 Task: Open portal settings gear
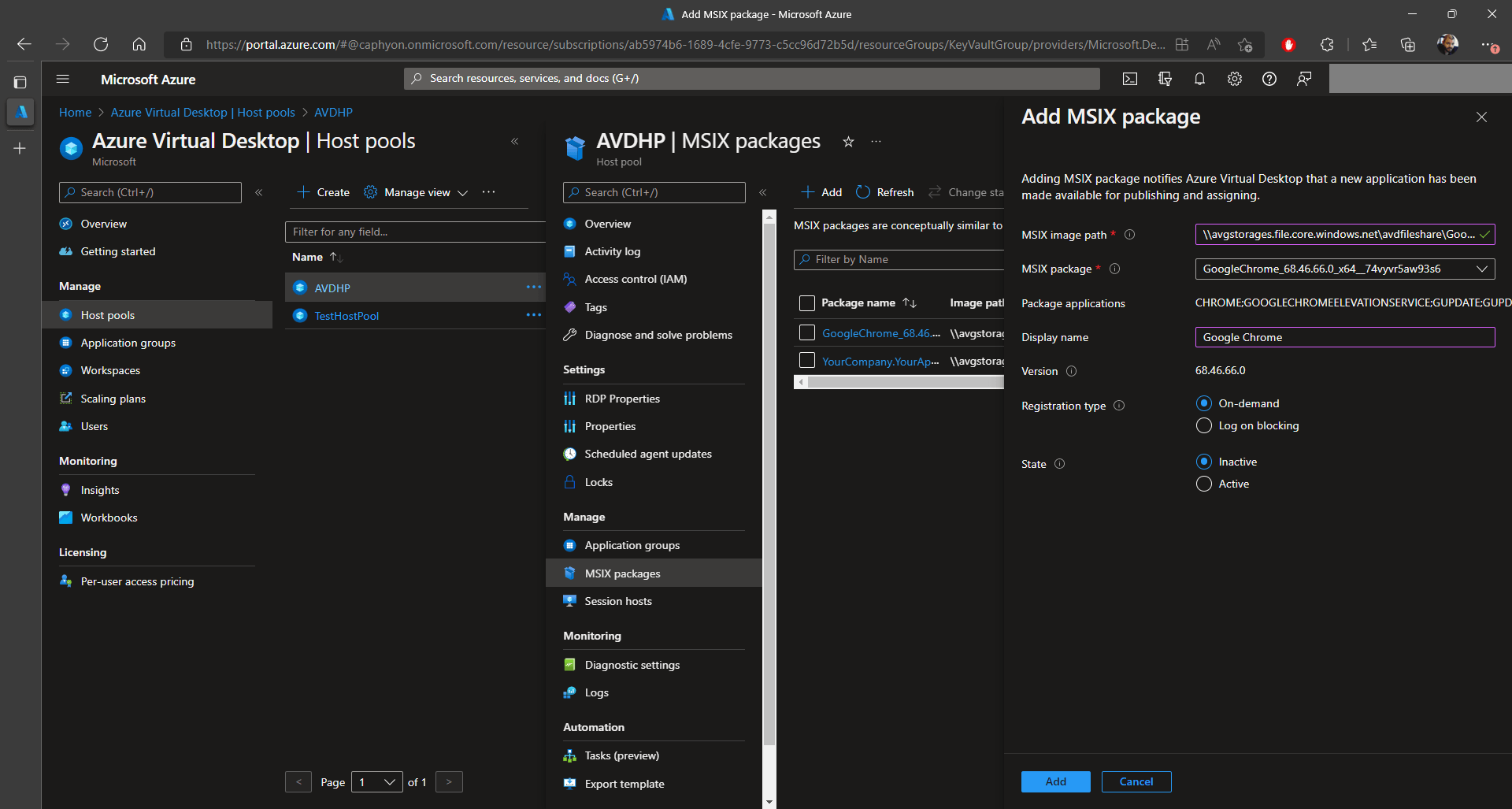1235,79
